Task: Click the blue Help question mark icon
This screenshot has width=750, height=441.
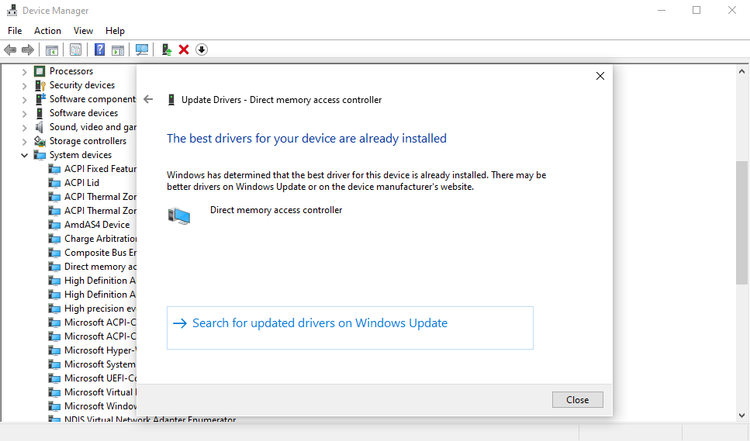Action: (99, 50)
